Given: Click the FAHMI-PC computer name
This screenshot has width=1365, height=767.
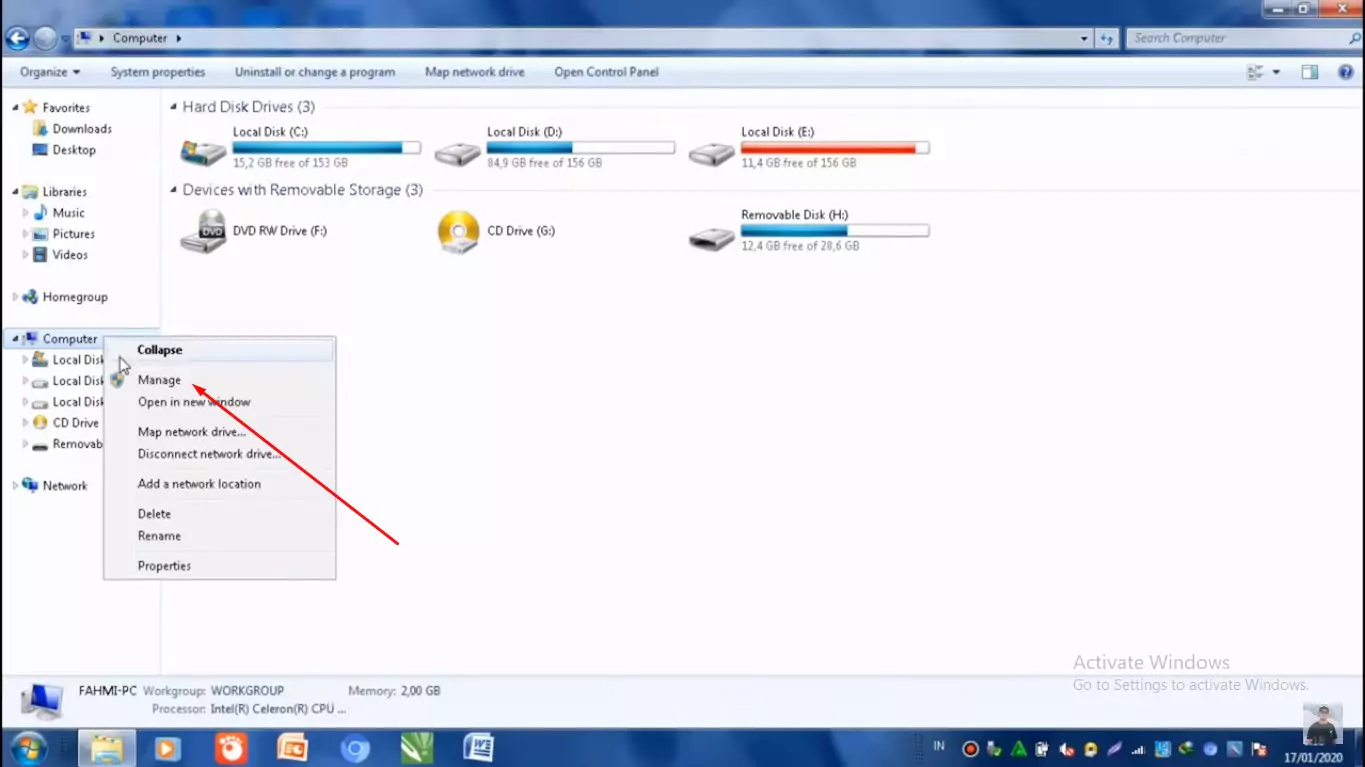Looking at the screenshot, I should coord(107,691).
